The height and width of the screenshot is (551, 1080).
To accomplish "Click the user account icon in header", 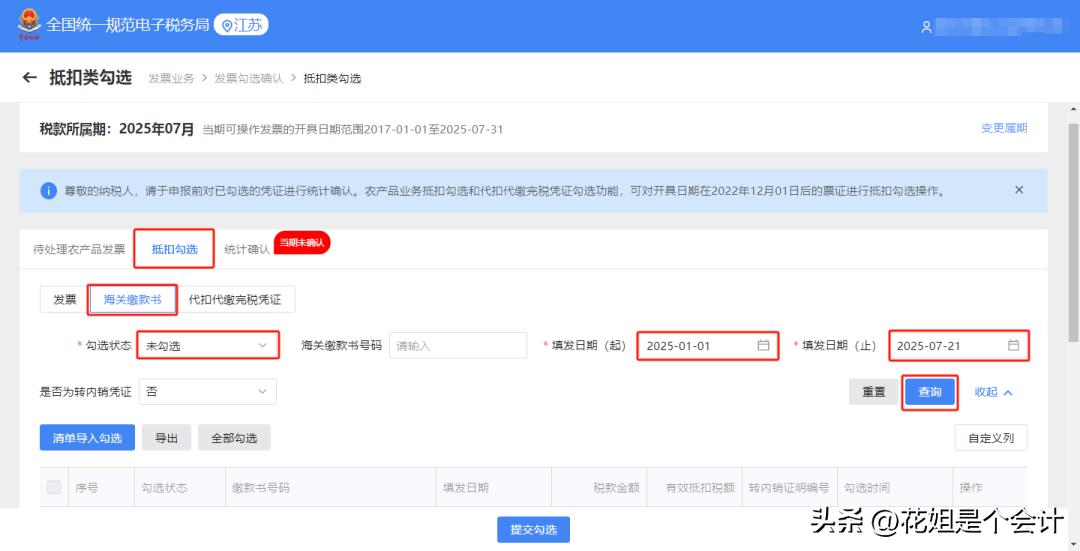I will click(x=926, y=27).
